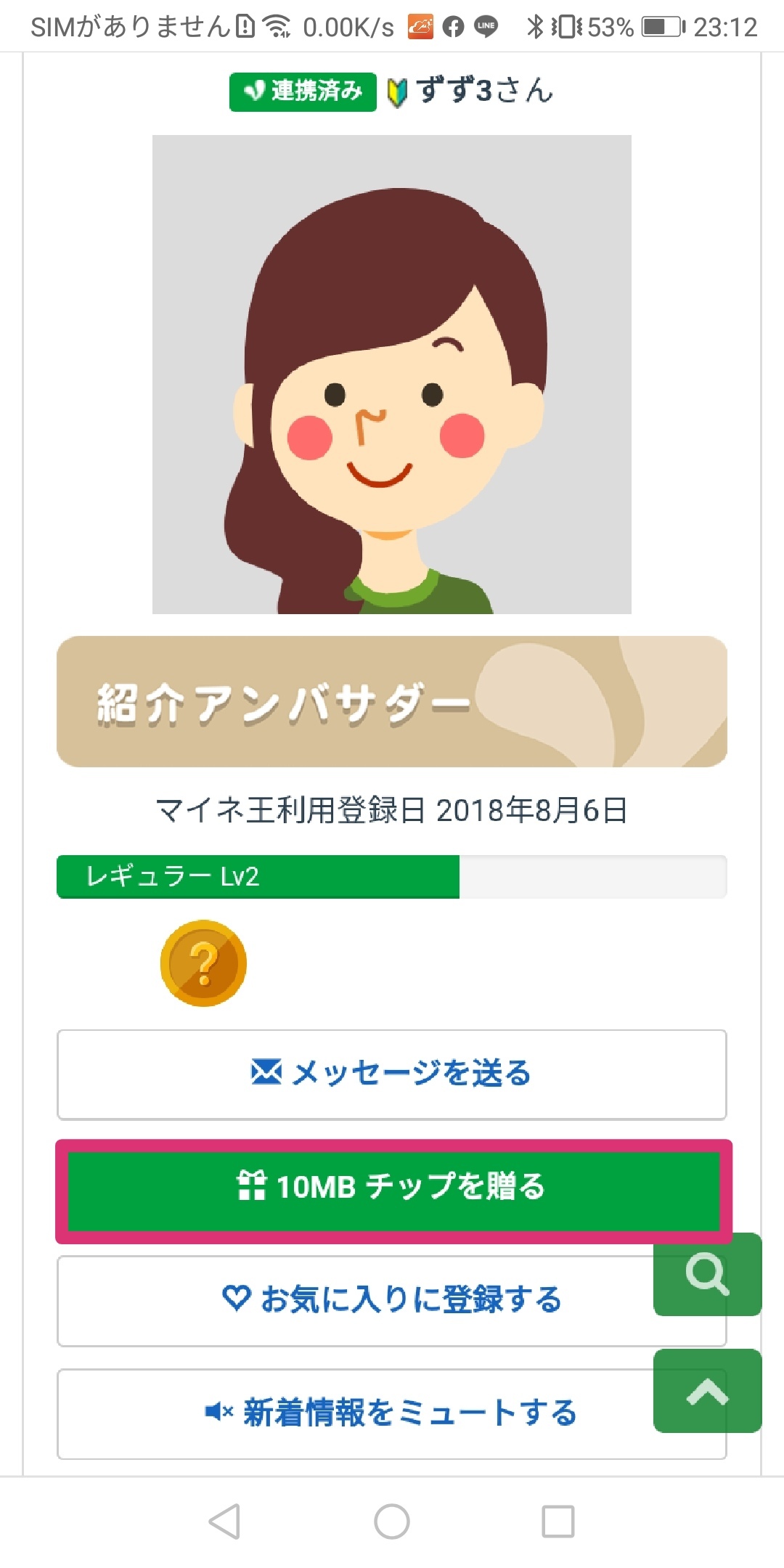
Task: Send a message with メッセージを送る
Action: pyautogui.click(x=392, y=1074)
